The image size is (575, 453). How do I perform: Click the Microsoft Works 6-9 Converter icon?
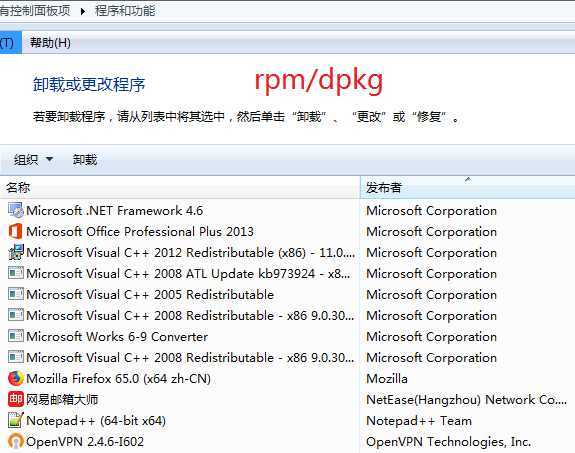(16, 336)
